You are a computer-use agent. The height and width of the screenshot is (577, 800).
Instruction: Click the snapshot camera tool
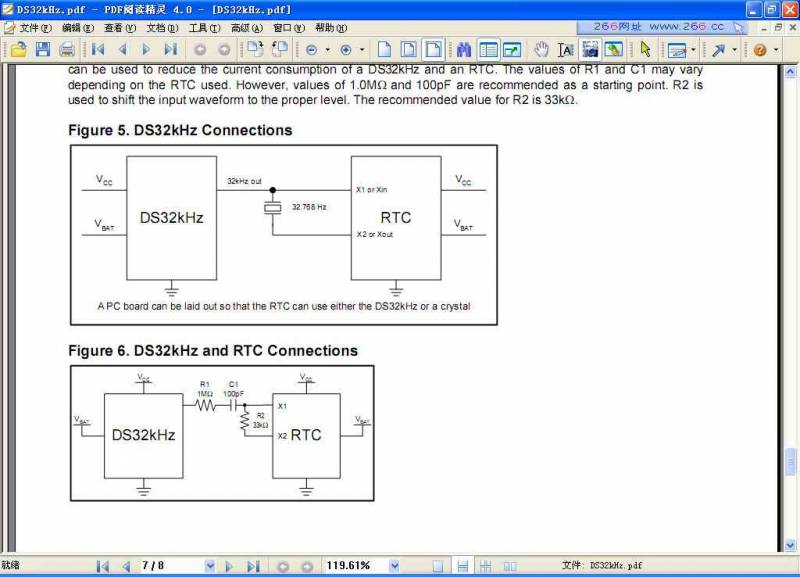coord(590,49)
